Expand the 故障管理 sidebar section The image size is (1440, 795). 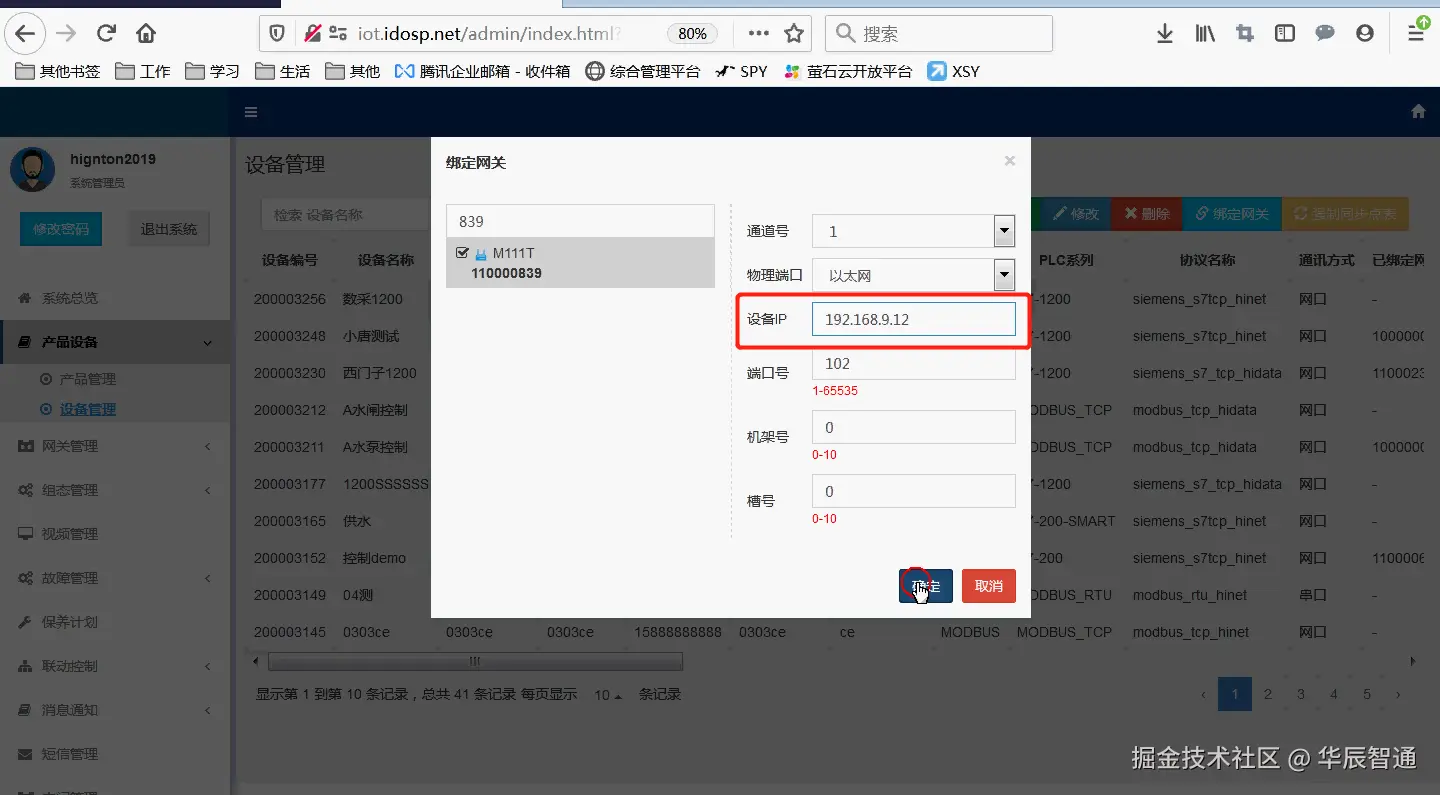(115, 578)
